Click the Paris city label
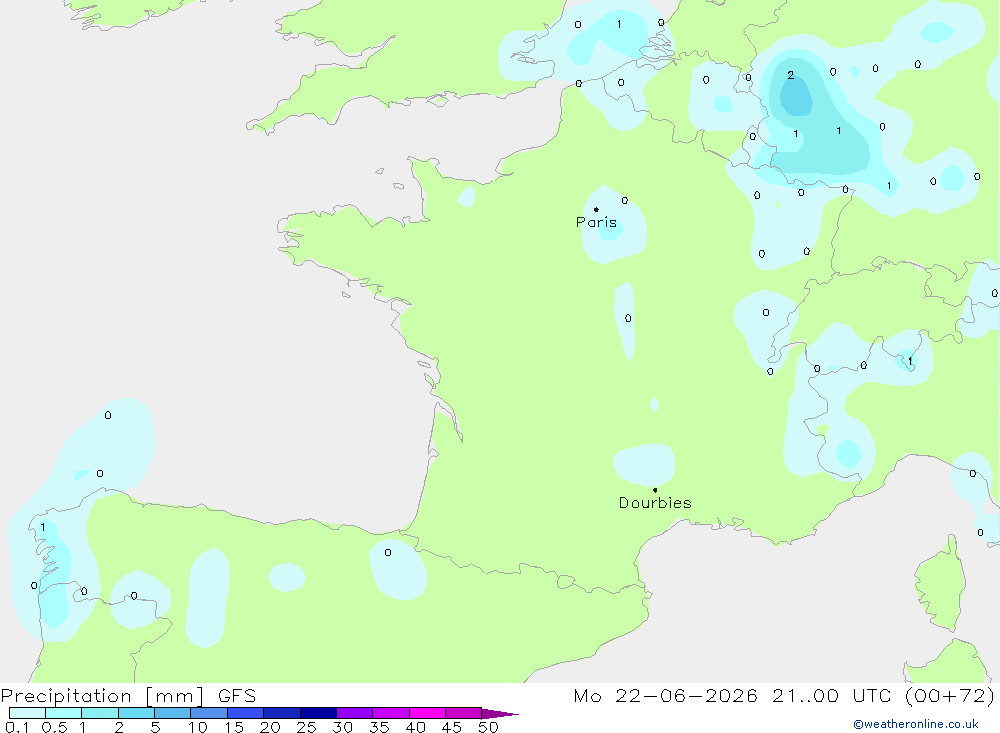 pyautogui.click(x=596, y=222)
